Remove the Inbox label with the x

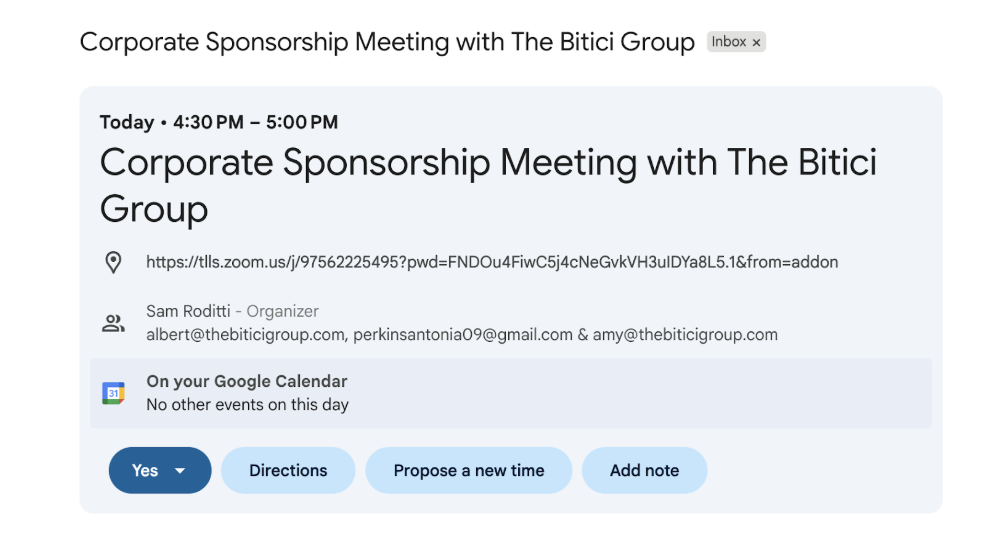pos(757,42)
